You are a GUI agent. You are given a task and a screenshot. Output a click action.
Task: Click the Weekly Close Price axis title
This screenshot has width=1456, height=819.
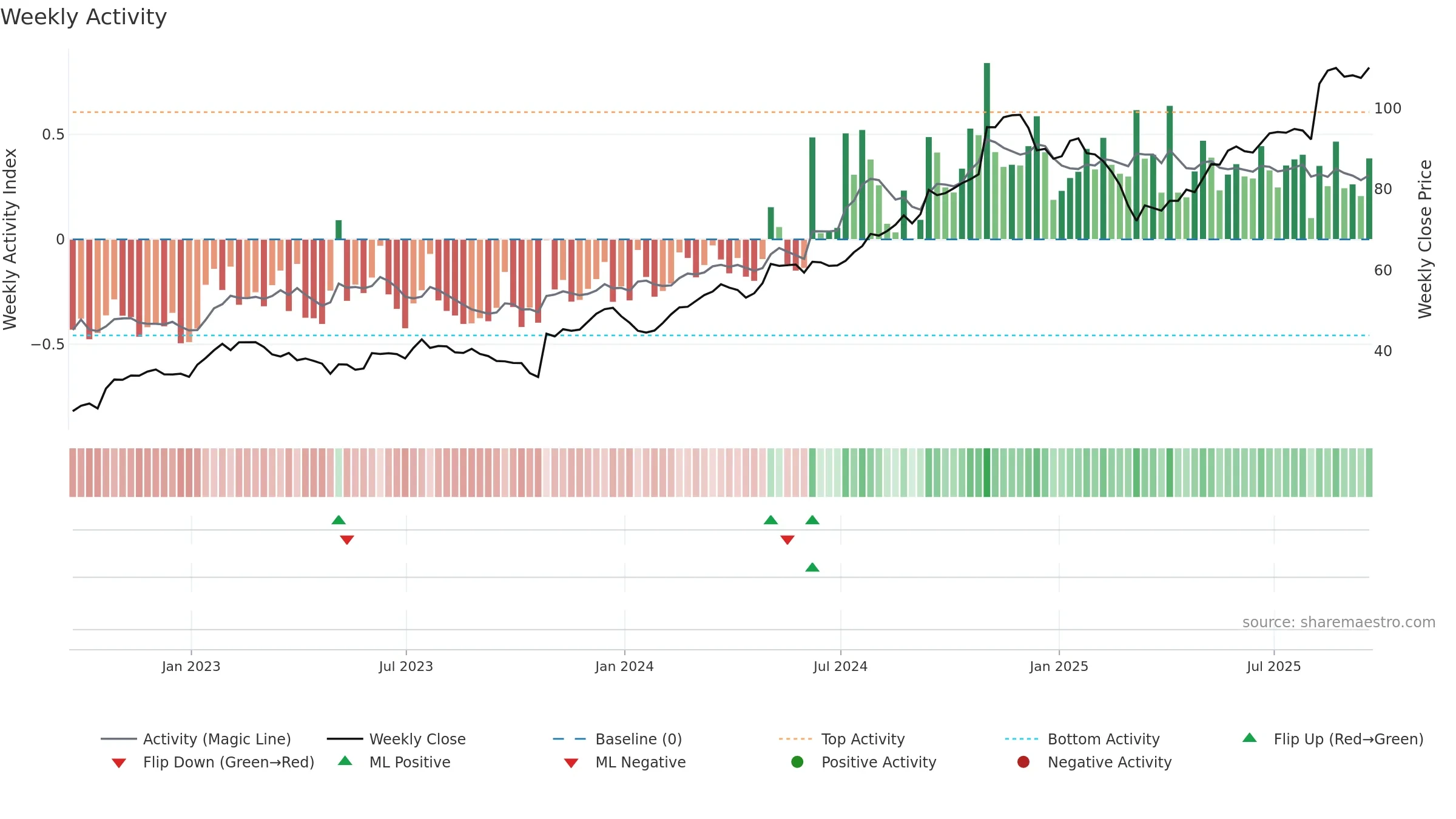click(x=1425, y=240)
